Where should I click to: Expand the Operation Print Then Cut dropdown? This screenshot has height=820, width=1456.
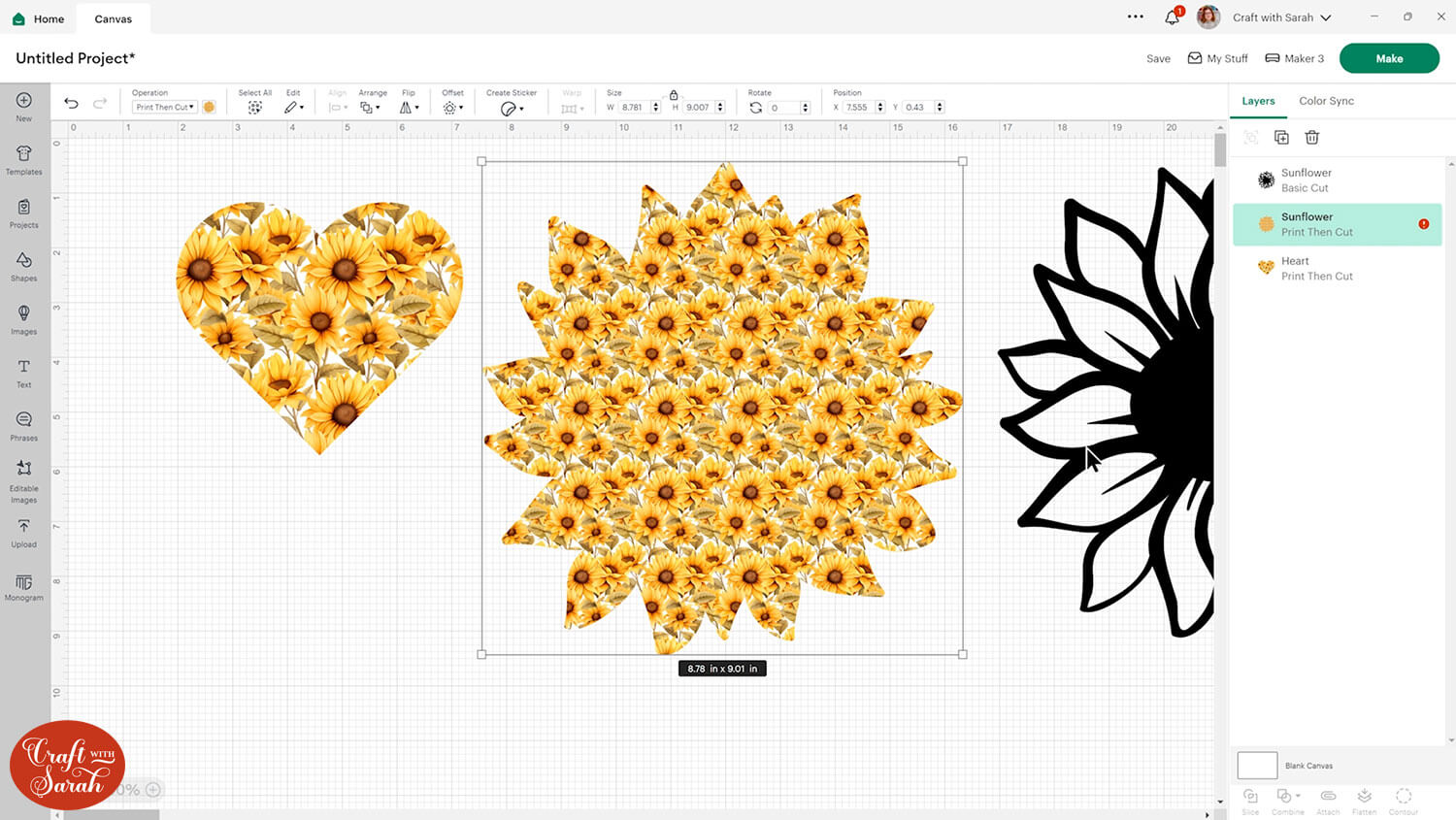pos(165,107)
